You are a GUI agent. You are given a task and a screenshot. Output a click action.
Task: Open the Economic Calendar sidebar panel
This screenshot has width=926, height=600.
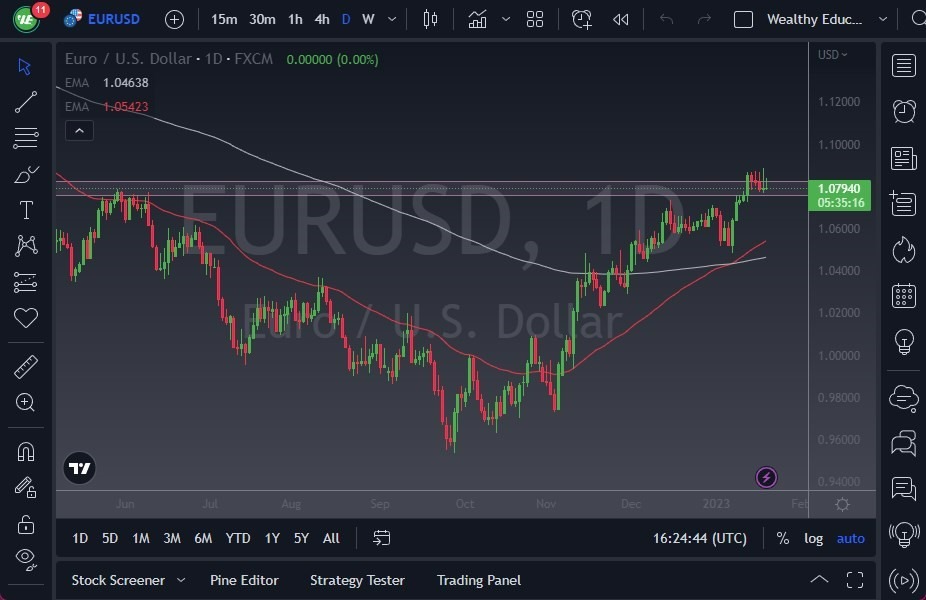[x=903, y=296]
